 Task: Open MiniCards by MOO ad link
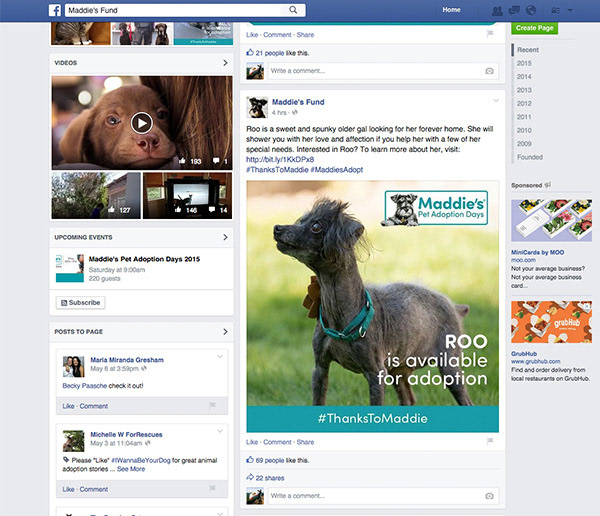537,252
